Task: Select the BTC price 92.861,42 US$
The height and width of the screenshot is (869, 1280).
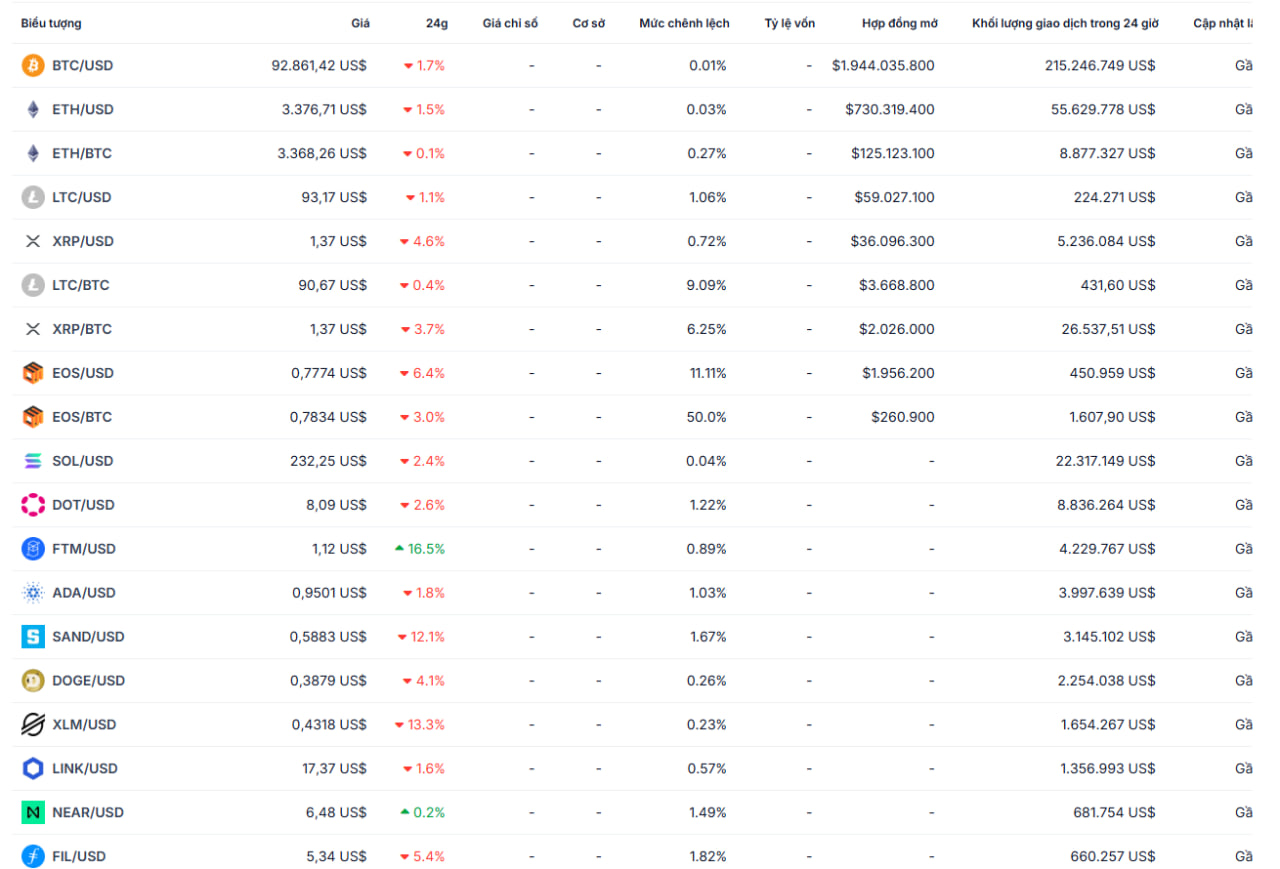Action: [319, 66]
